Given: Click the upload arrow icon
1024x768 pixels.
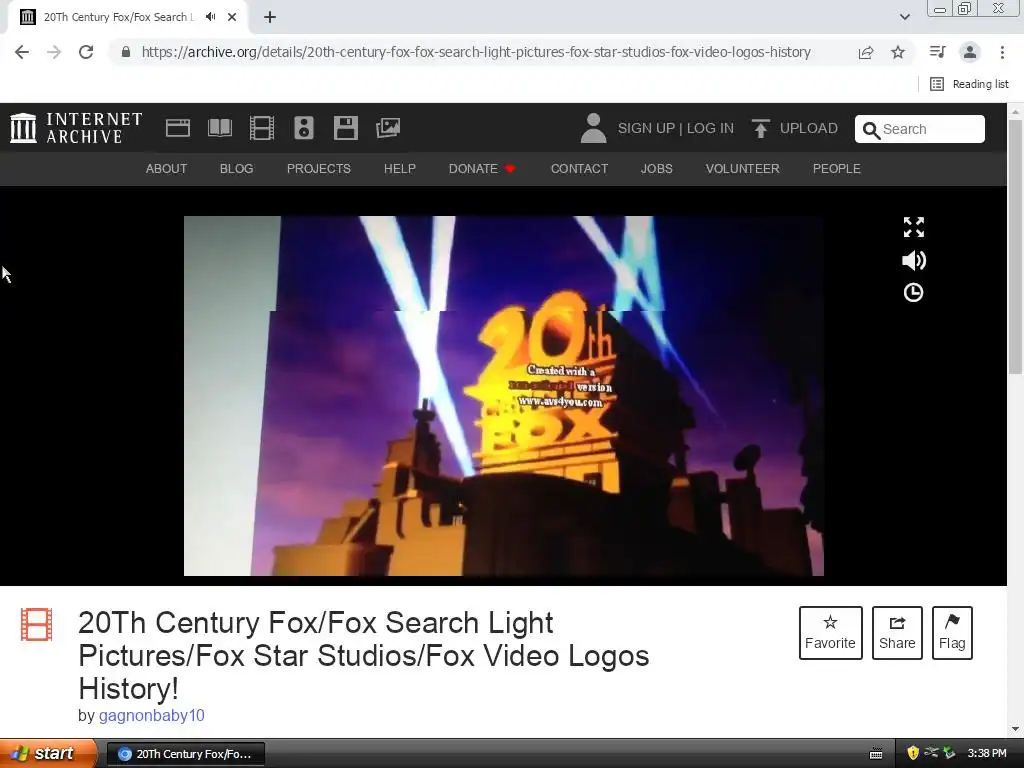Looking at the screenshot, I should (760, 129).
